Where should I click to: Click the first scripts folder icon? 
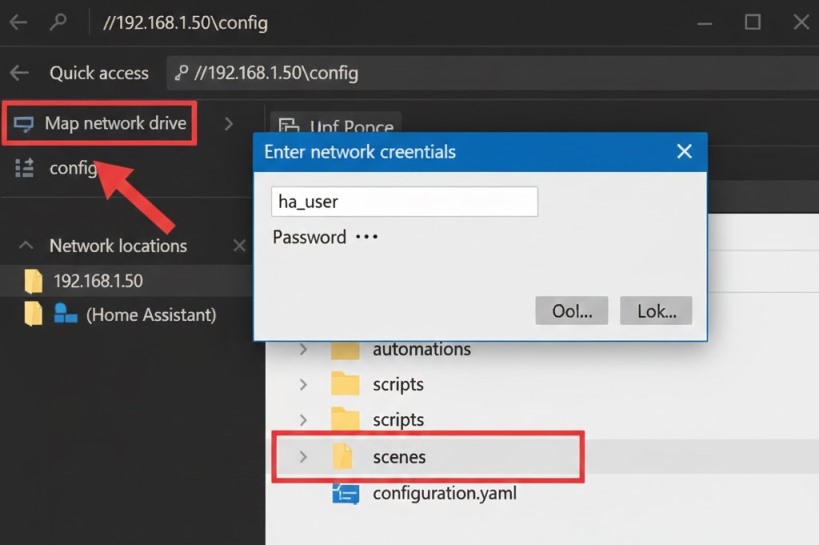tap(345, 384)
